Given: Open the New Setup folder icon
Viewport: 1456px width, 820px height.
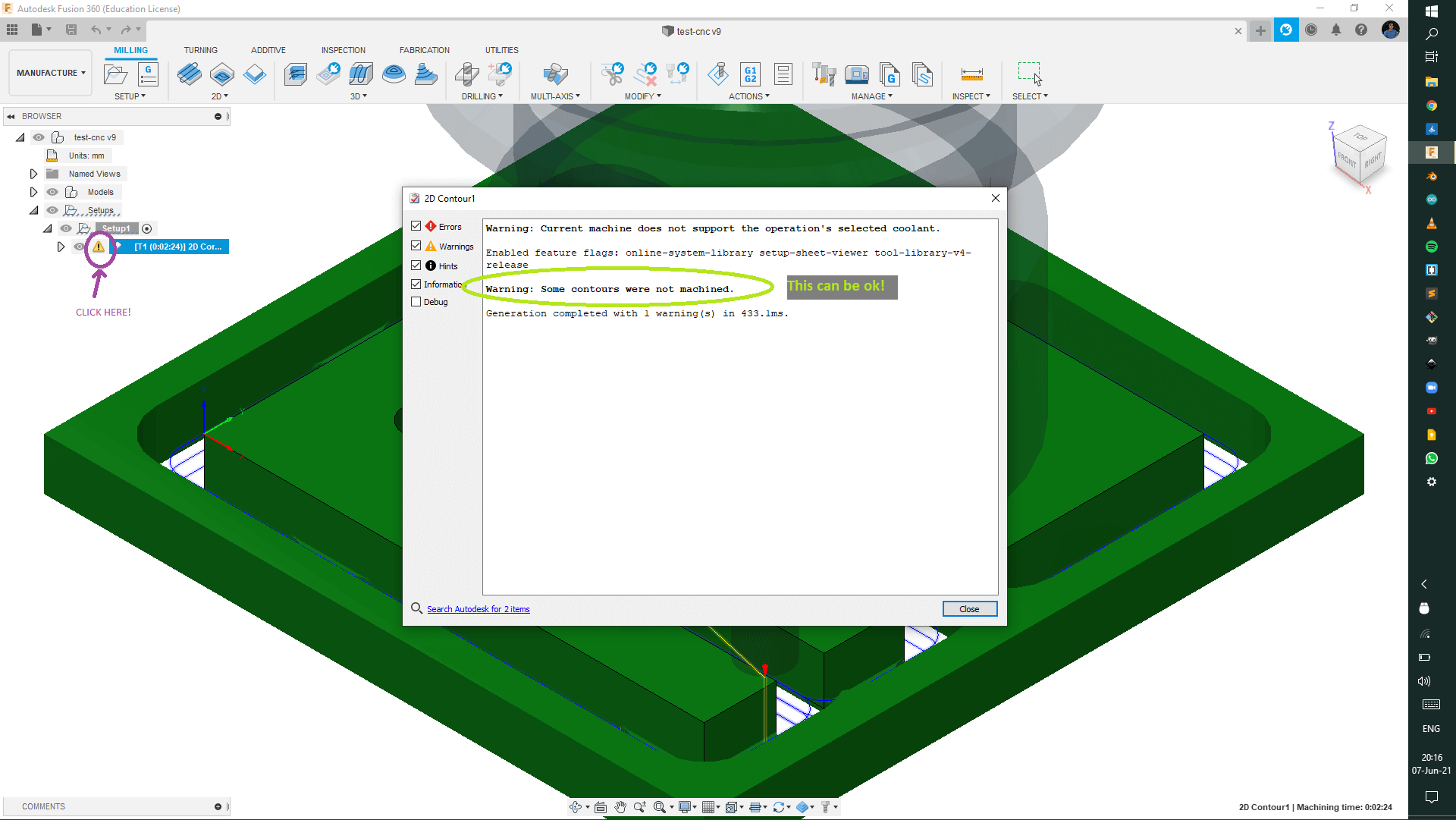Looking at the screenshot, I should [116, 74].
